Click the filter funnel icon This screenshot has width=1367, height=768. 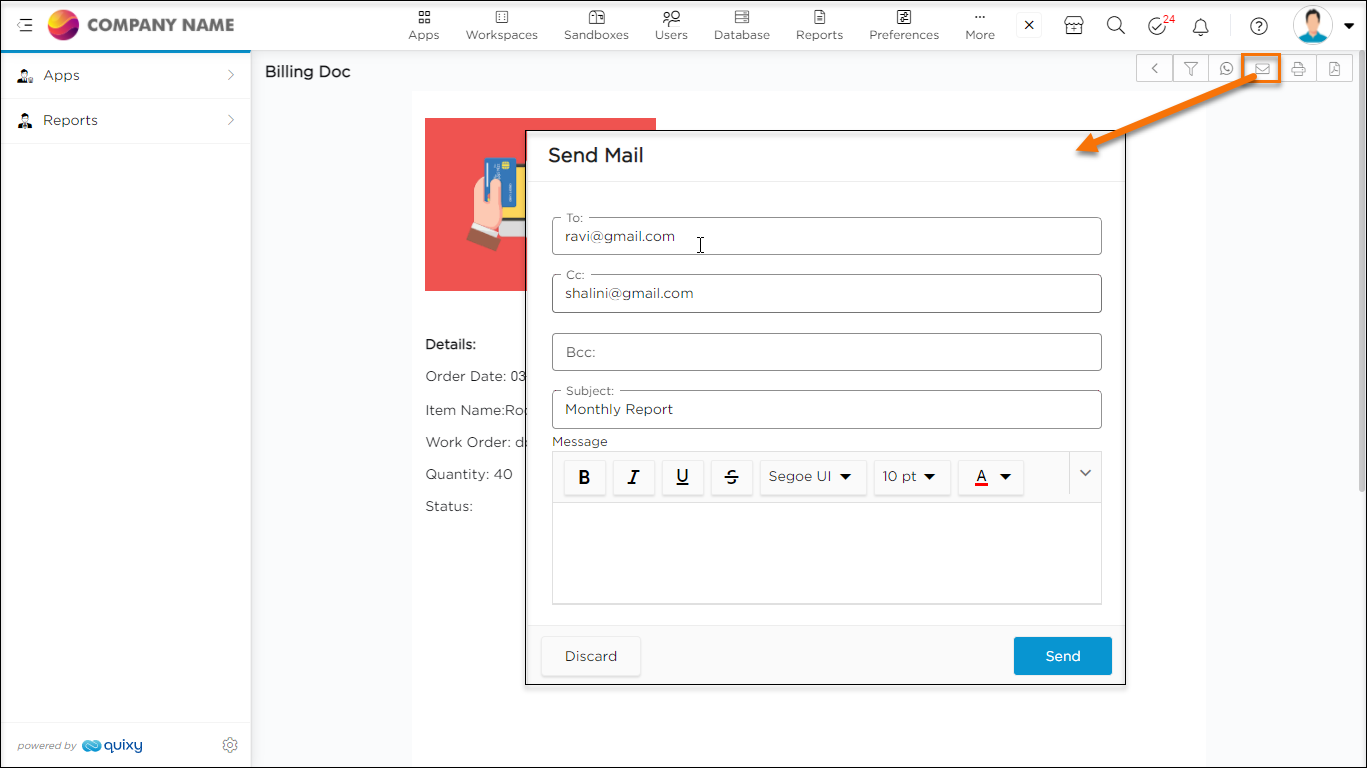coord(1190,69)
